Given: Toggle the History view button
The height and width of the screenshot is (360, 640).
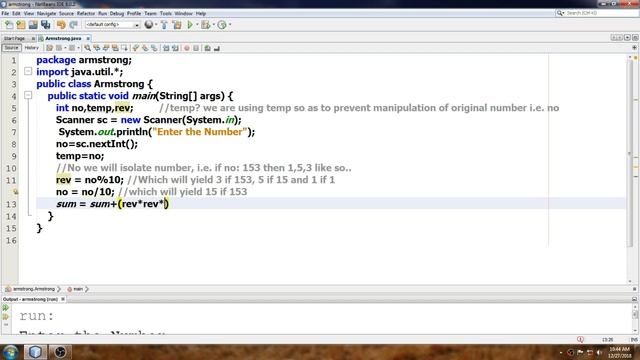Looking at the screenshot, I should click(x=31, y=48).
